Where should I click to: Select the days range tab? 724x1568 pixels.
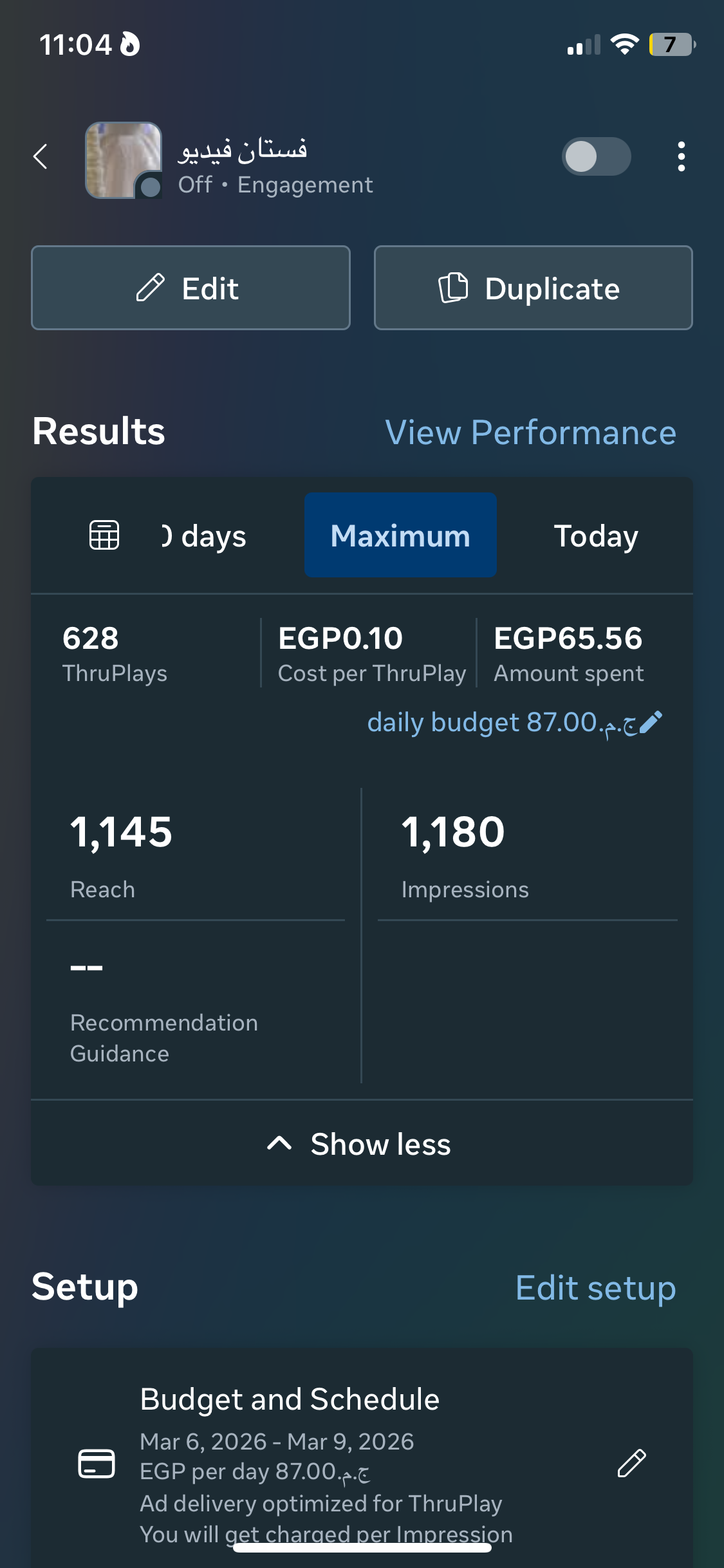coord(205,536)
